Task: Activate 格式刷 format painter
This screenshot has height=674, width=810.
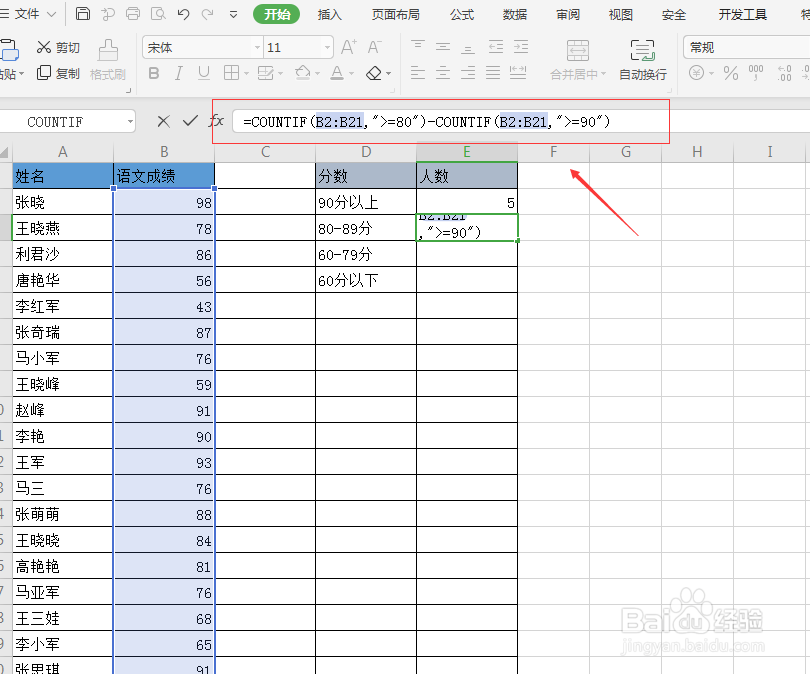Action: coord(108,60)
